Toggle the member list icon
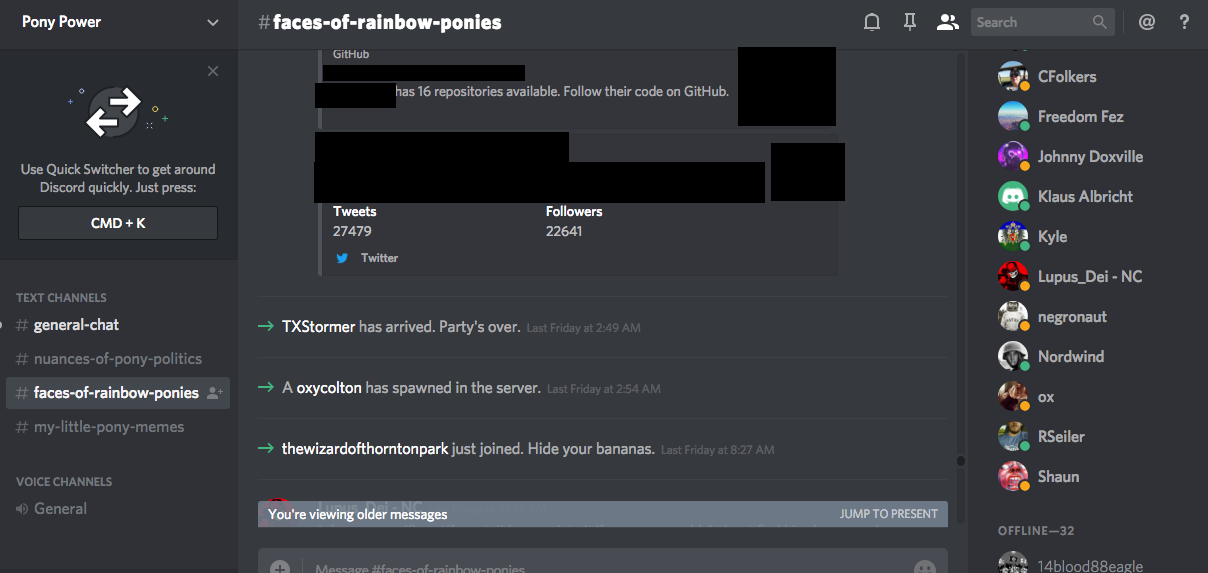 point(947,22)
